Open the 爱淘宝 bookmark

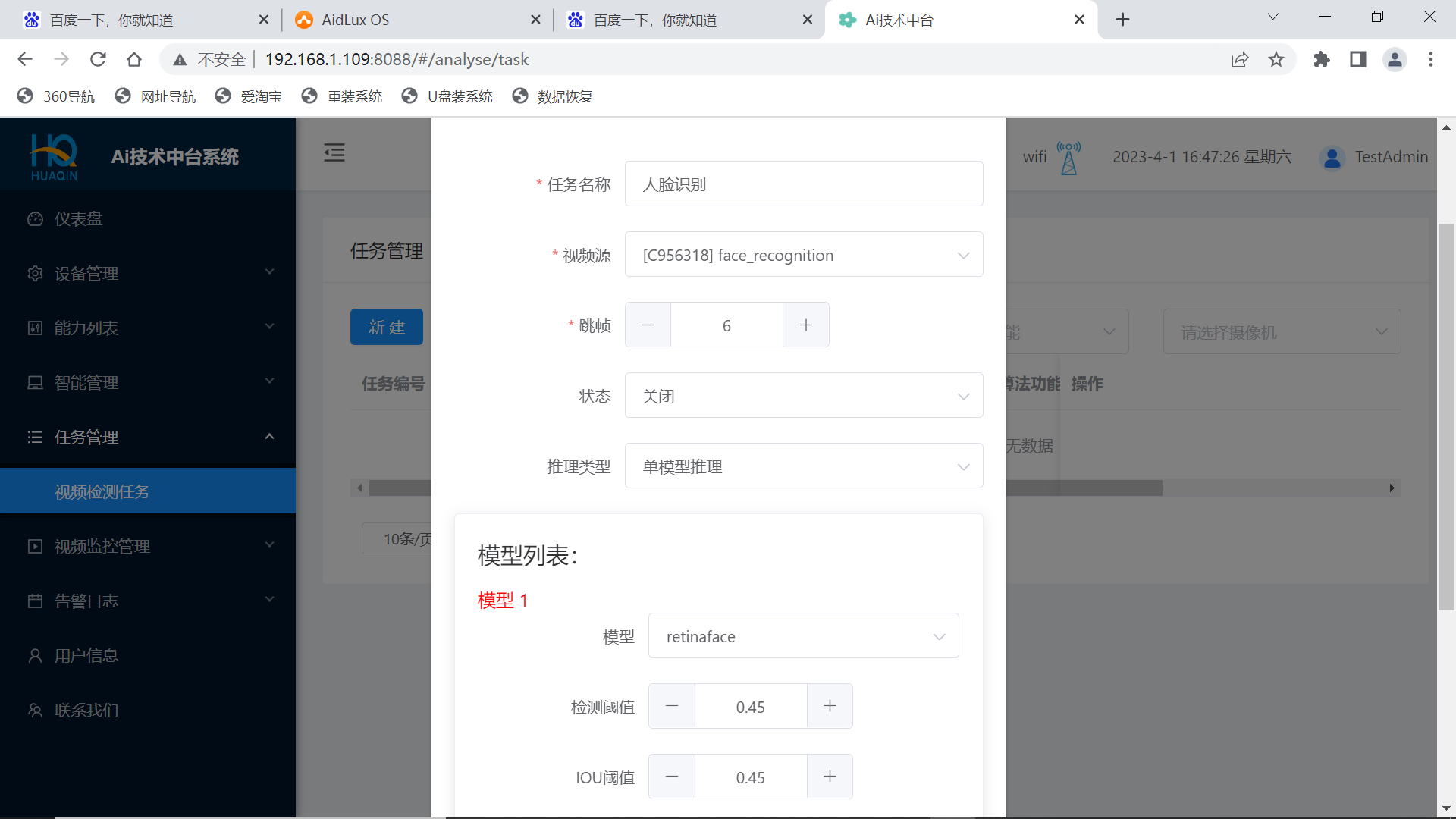[x=249, y=96]
